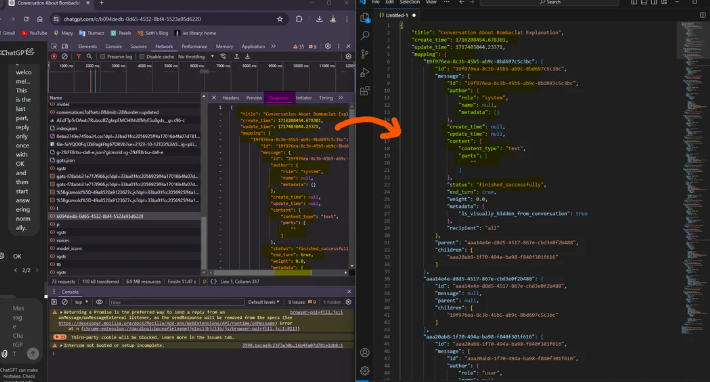Open the File menu in VS Code
This screenshot has width=710, height=382.
pyautogui.click(x=376, y=2)
